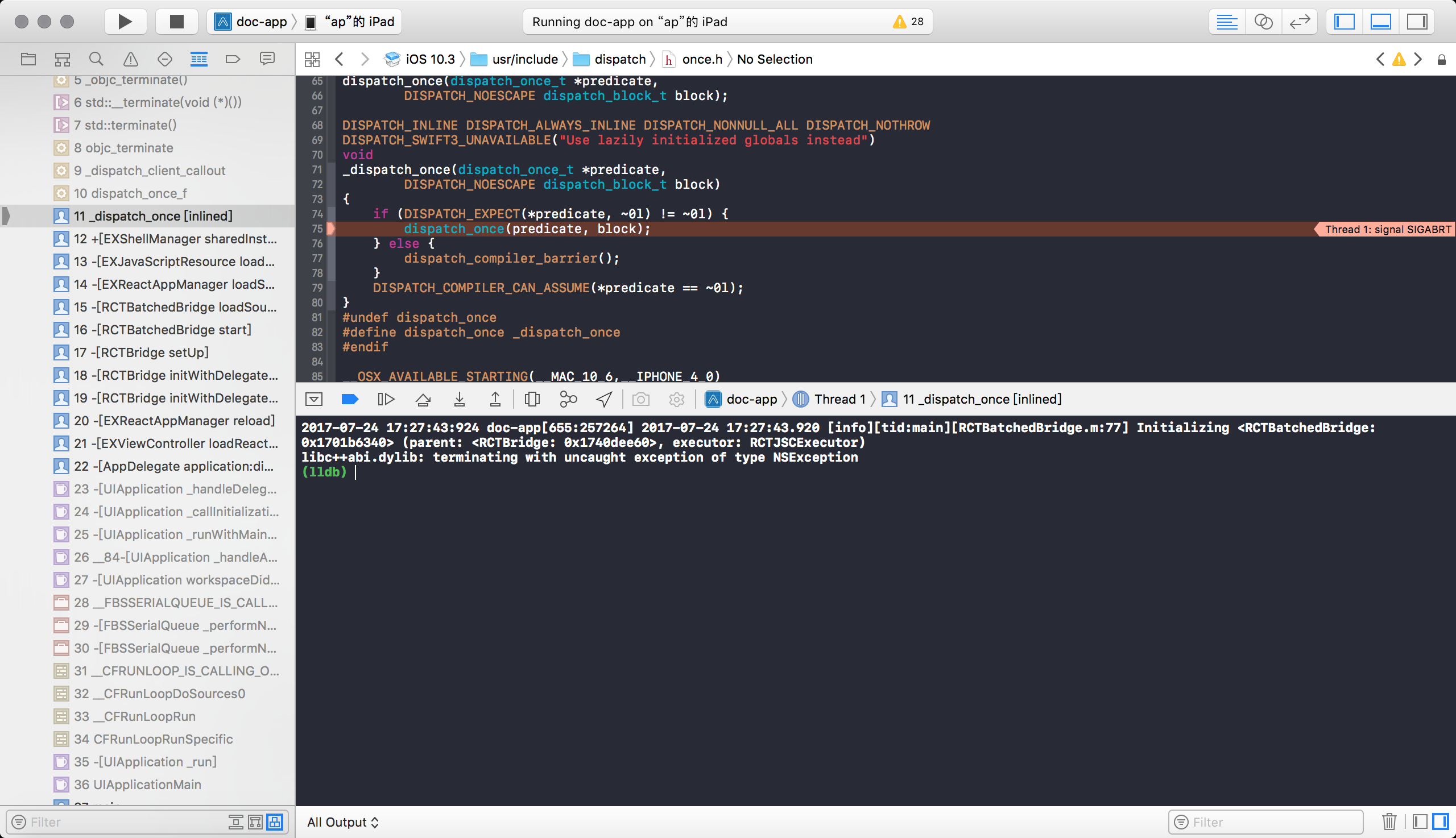Image resolution: width=1456 pixels, height=838 pixels.
Task: Clear the console output
Action: (1390, 822)
